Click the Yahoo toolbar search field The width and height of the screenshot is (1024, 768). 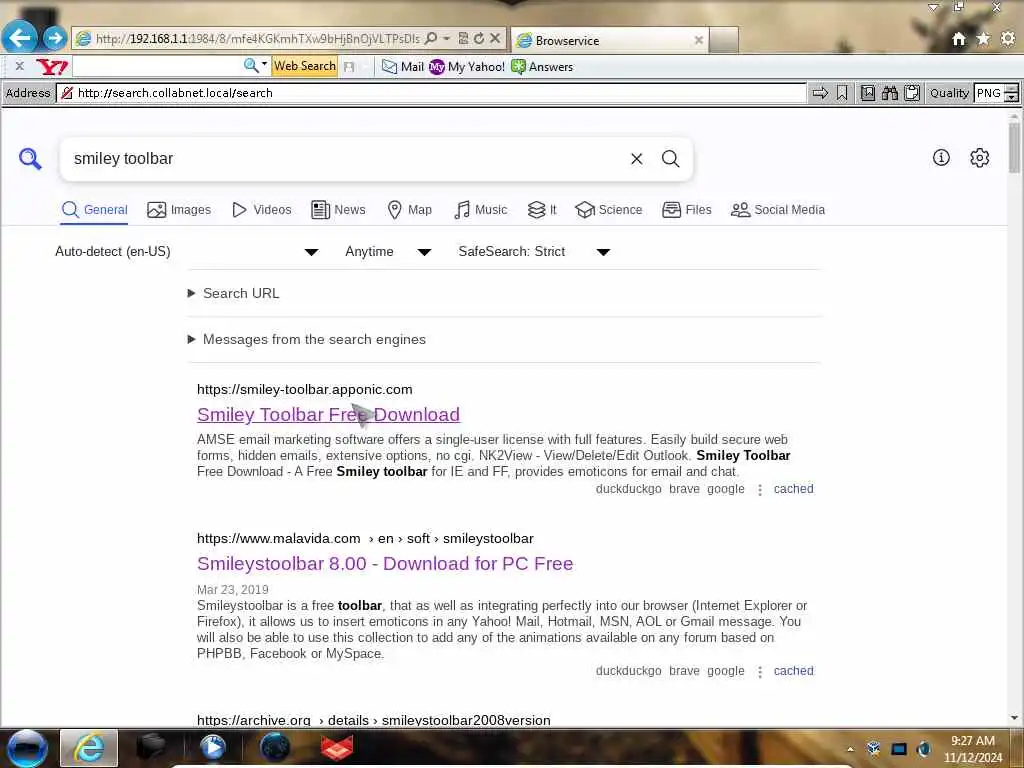157,66
